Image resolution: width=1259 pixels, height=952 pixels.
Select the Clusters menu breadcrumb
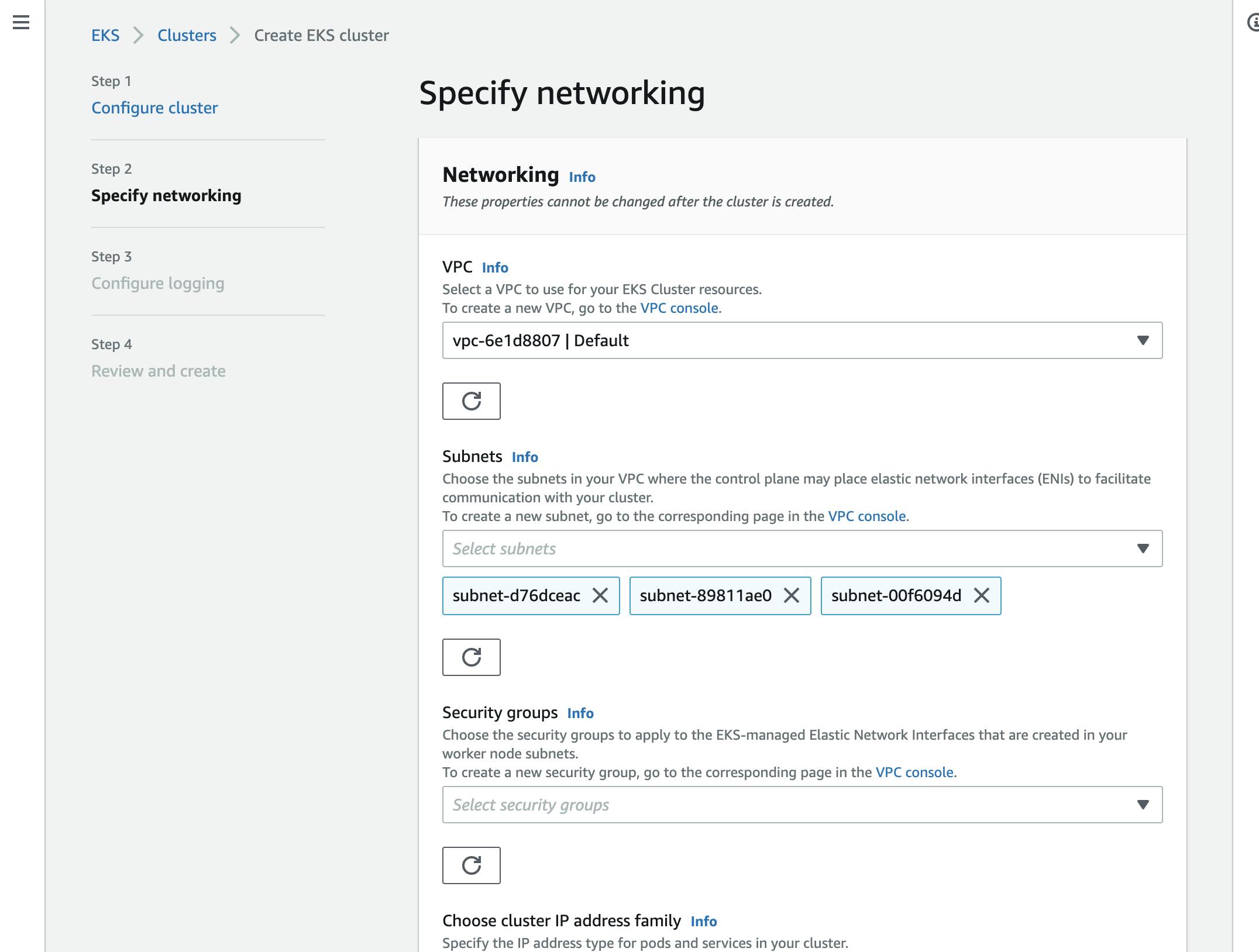[187, 35]
